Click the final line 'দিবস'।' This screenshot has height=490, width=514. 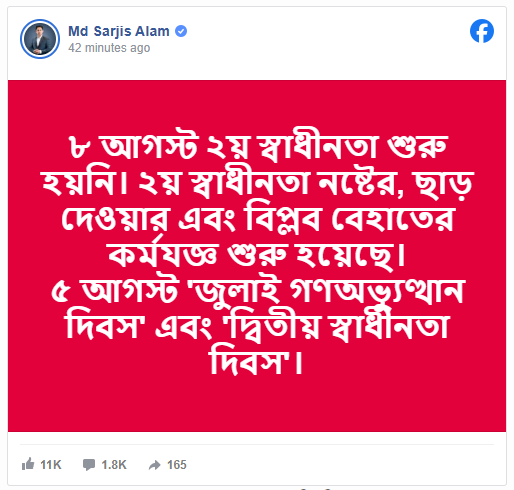(x=256, y=360)
